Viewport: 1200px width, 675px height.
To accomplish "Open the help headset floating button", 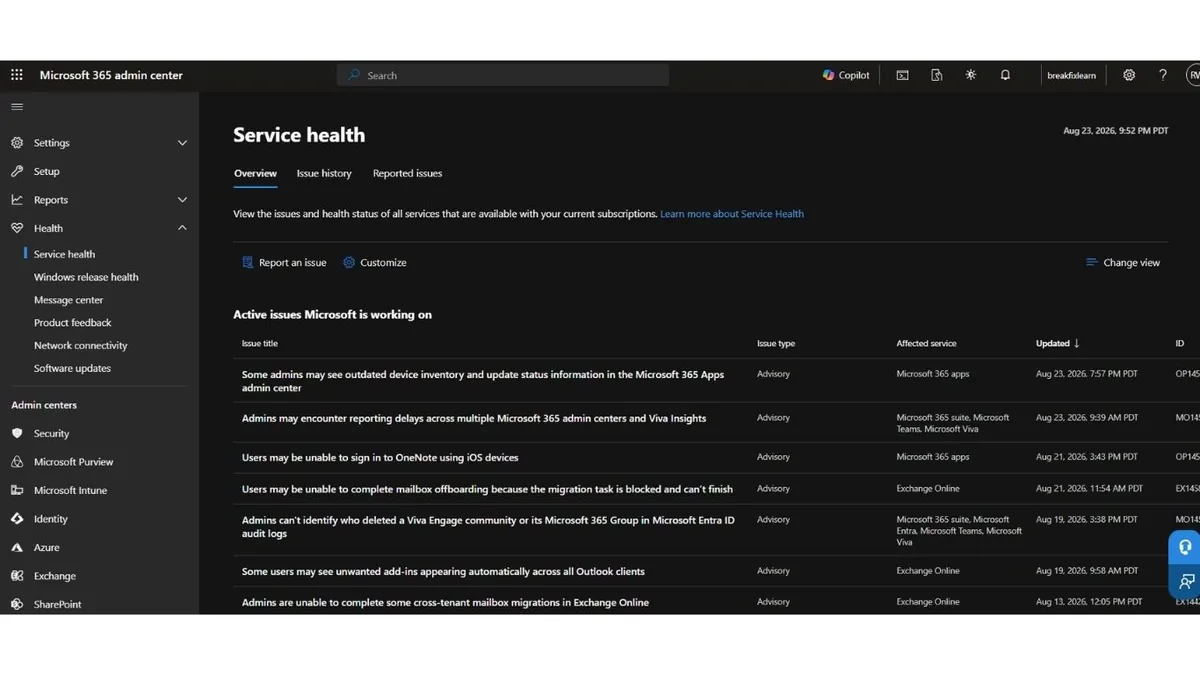I will (1185, 547).
